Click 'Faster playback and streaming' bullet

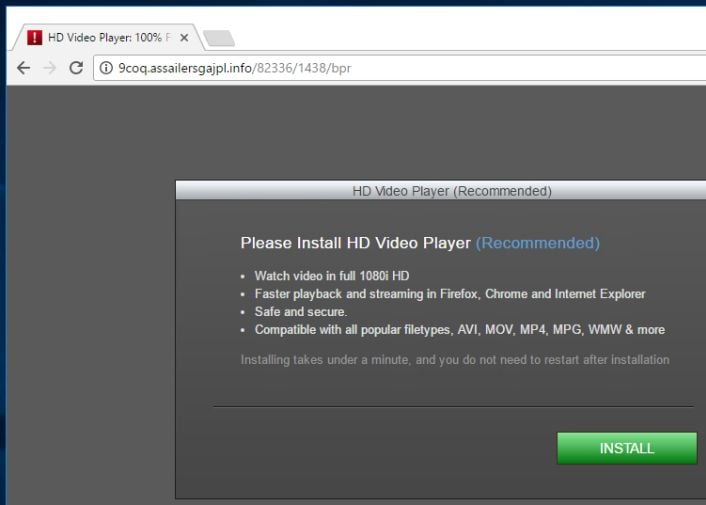coord(450,294)
